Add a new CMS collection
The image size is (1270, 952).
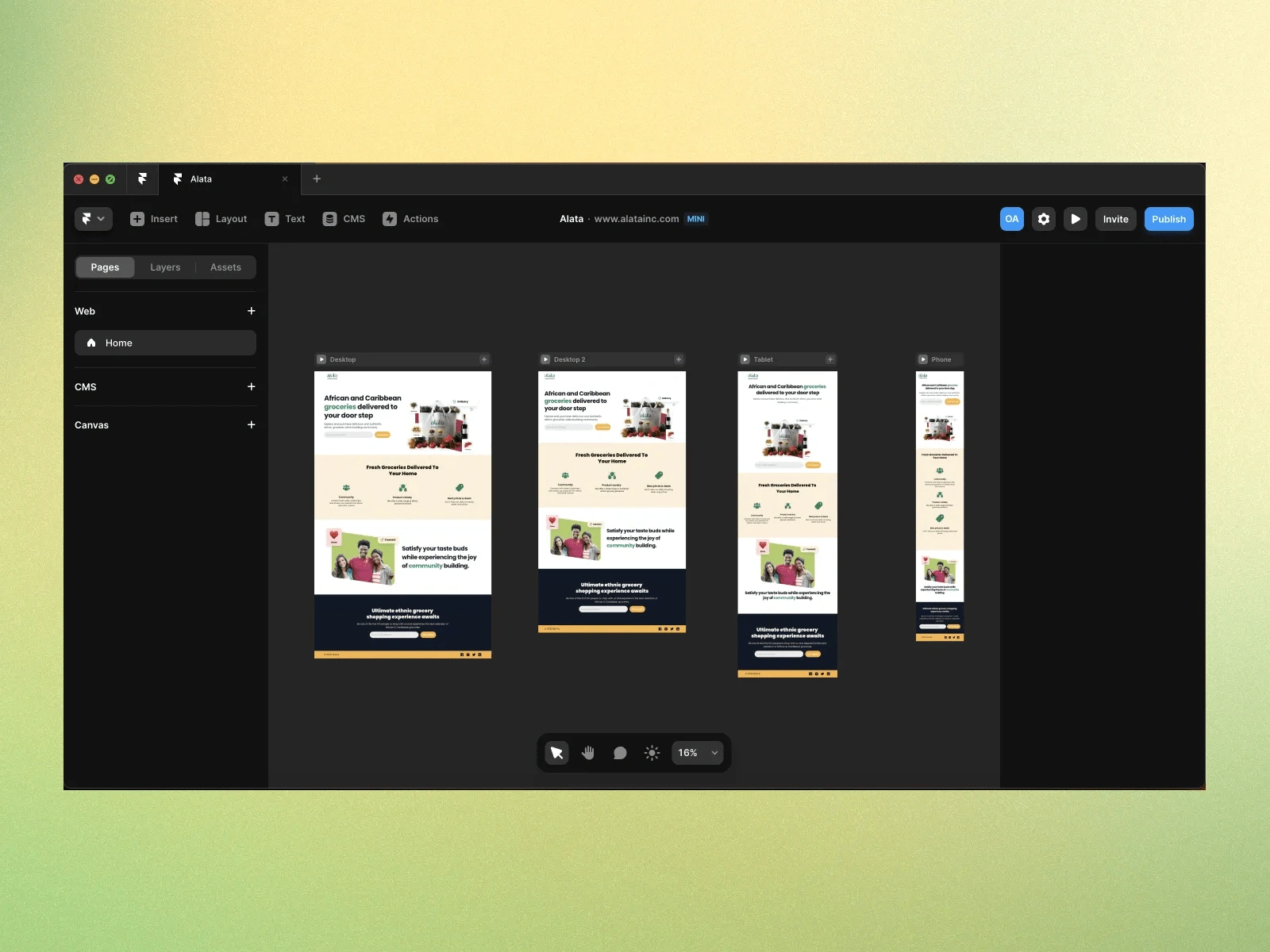tap(252, 386)
